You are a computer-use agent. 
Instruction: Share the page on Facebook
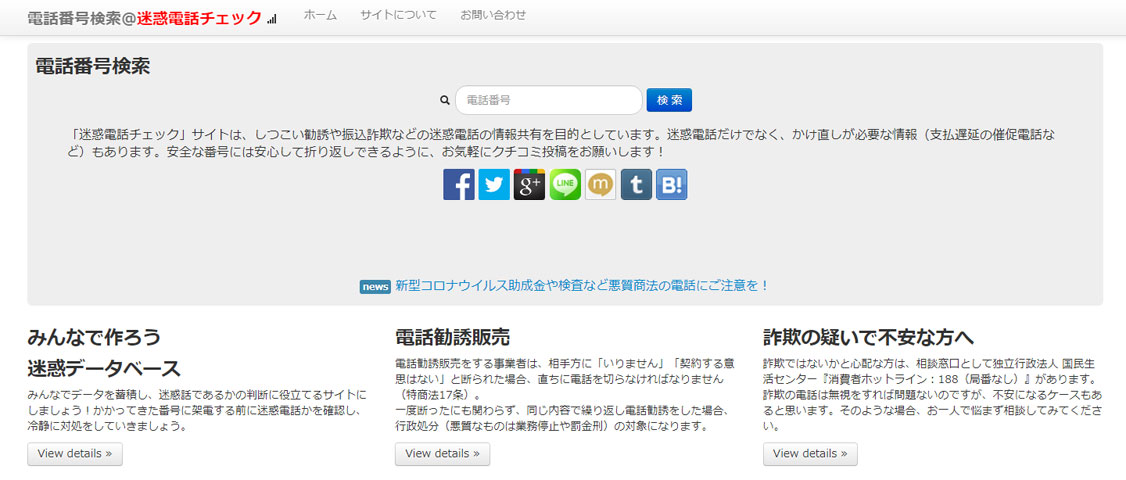pos(459,184)
